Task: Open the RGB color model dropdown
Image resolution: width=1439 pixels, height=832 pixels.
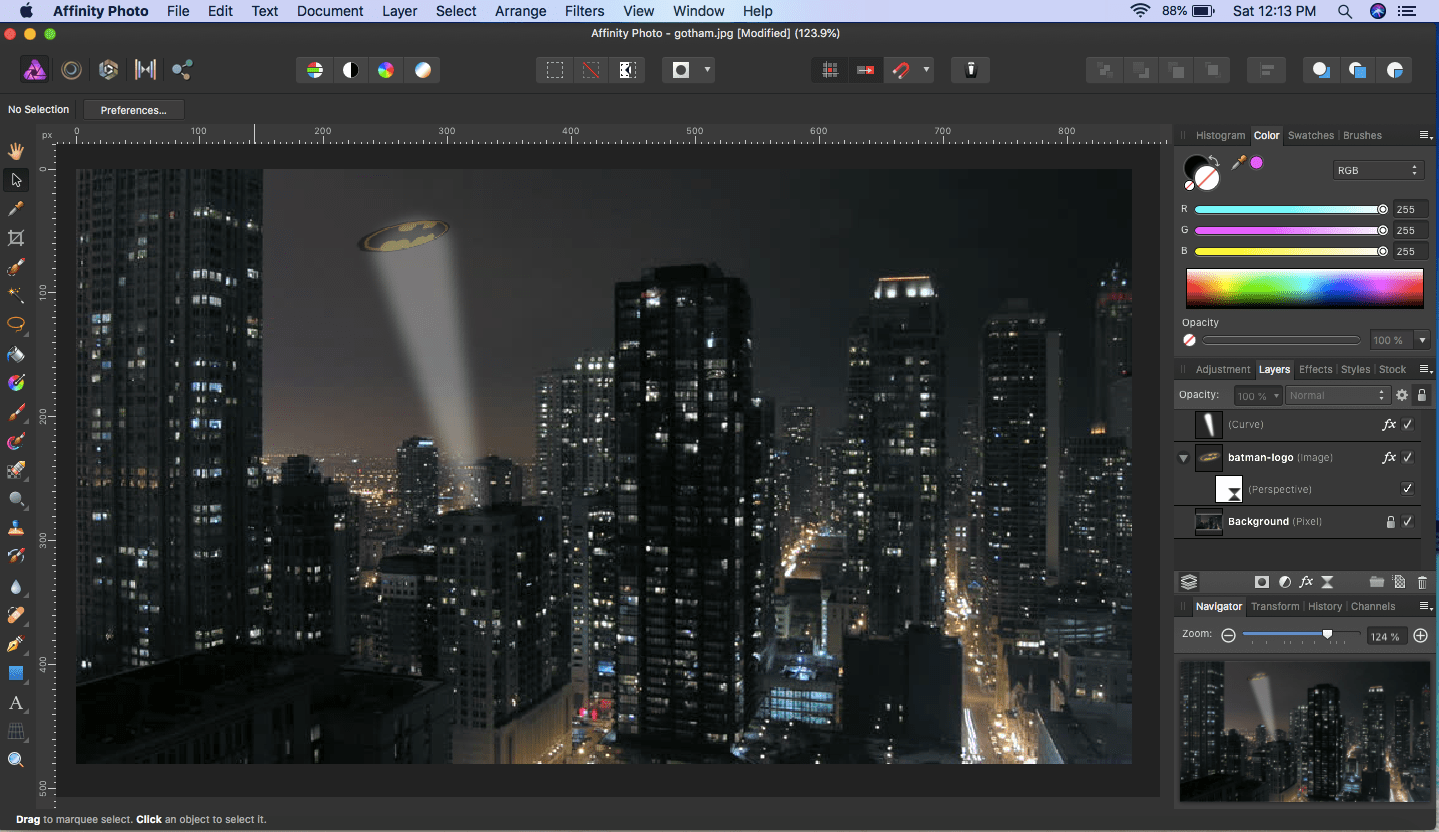Action: point(1377,171)
